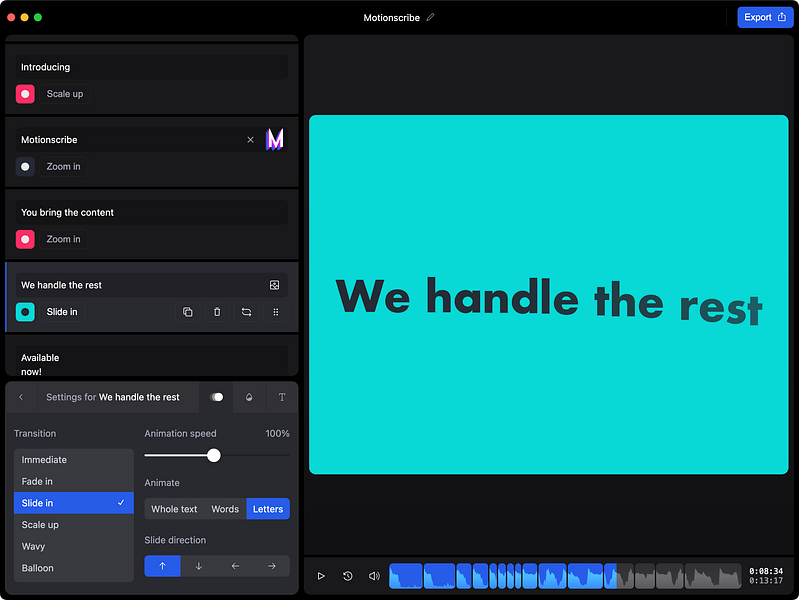
Task: Duplicate the We handle the rest slide
Action: pyautogui.click(x=188, y=312)
